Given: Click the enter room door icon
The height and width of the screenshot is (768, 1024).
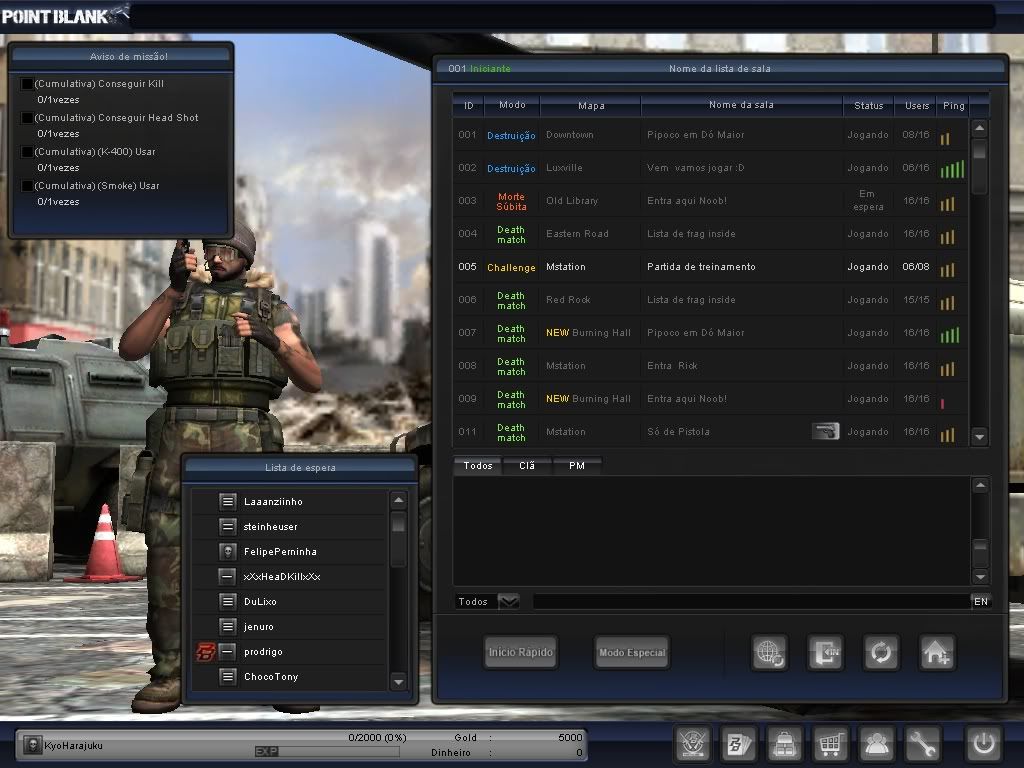Looking at the screenshot, I should (825, 652).
